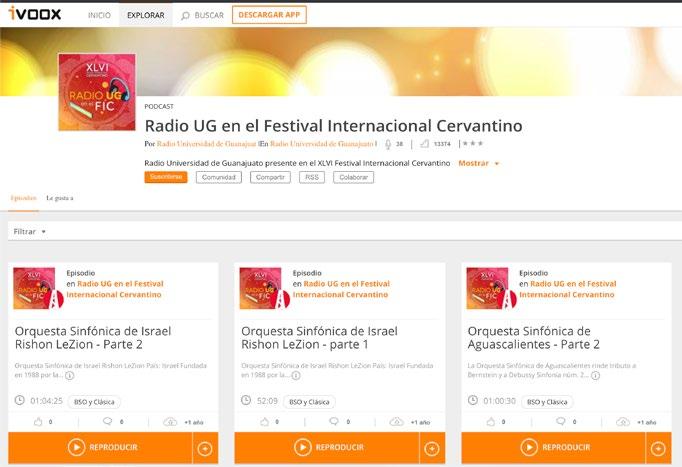682x467 pixels.
Task: Click the DESCARGAR APP button
Action: (269, 15)
